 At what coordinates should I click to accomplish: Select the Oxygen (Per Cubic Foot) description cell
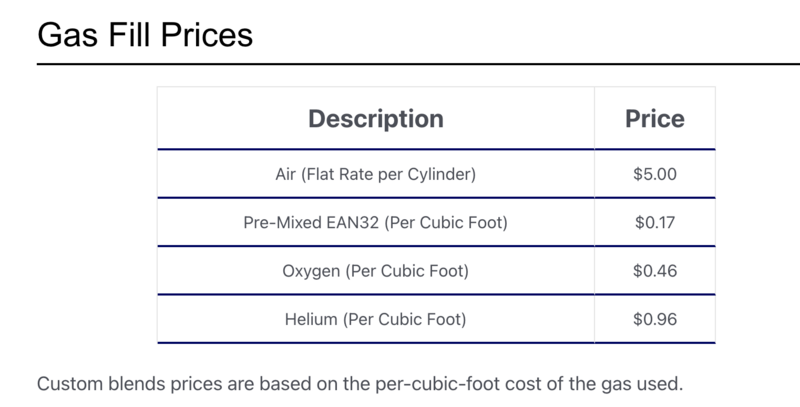375,271
